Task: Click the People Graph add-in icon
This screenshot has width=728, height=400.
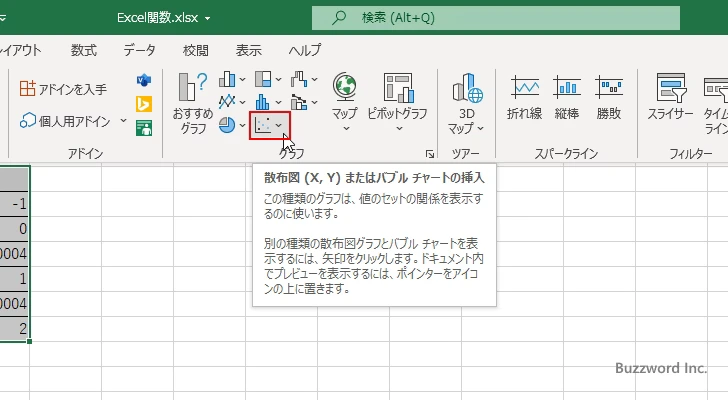Action: coord(144,128)
